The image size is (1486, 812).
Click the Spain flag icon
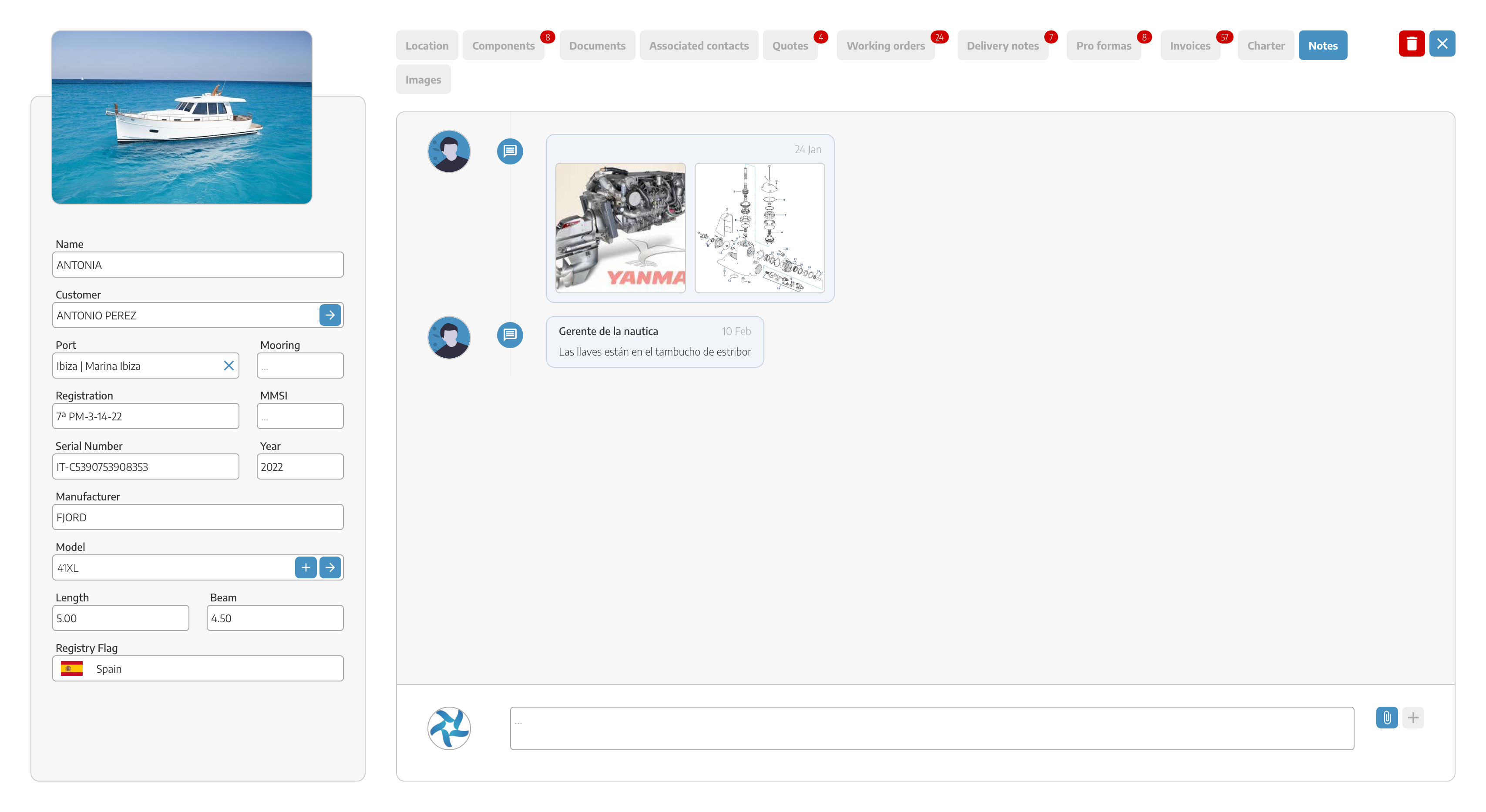[x=71, y=668]
